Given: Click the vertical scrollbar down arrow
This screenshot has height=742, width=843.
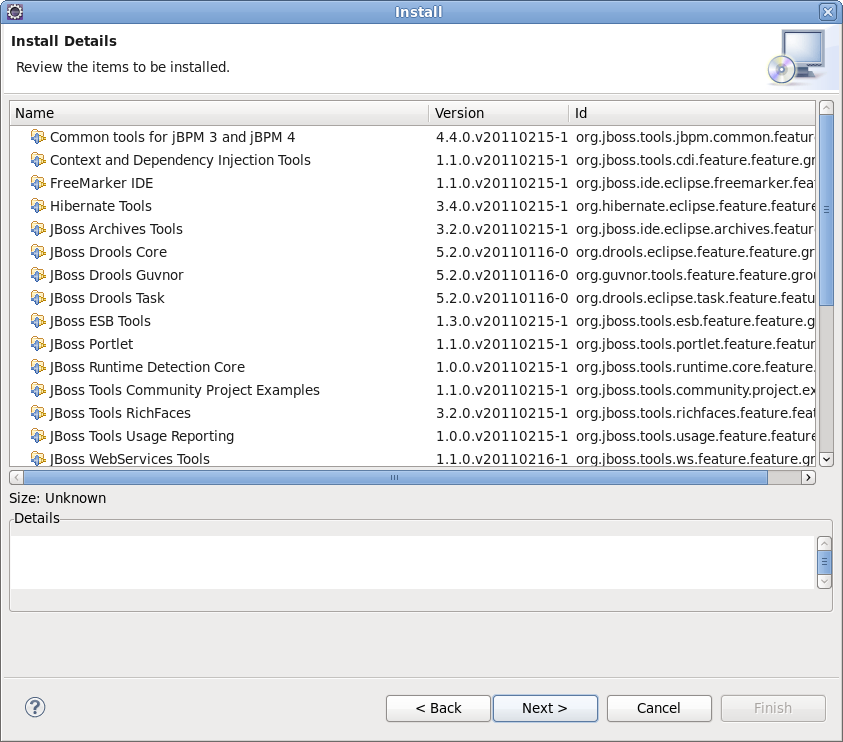Looking at the screenshot, I should [826, 461].
